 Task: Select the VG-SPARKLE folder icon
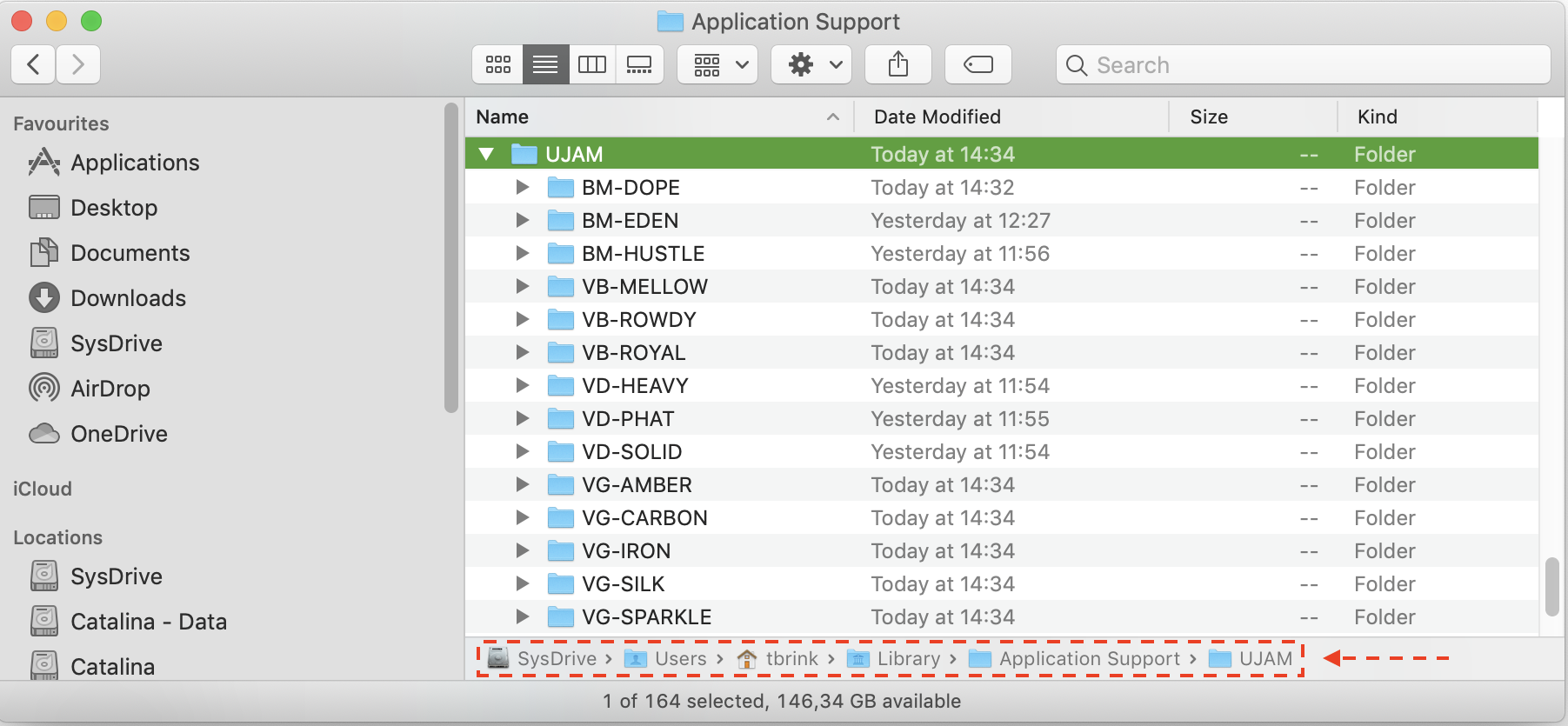[561, 616]
